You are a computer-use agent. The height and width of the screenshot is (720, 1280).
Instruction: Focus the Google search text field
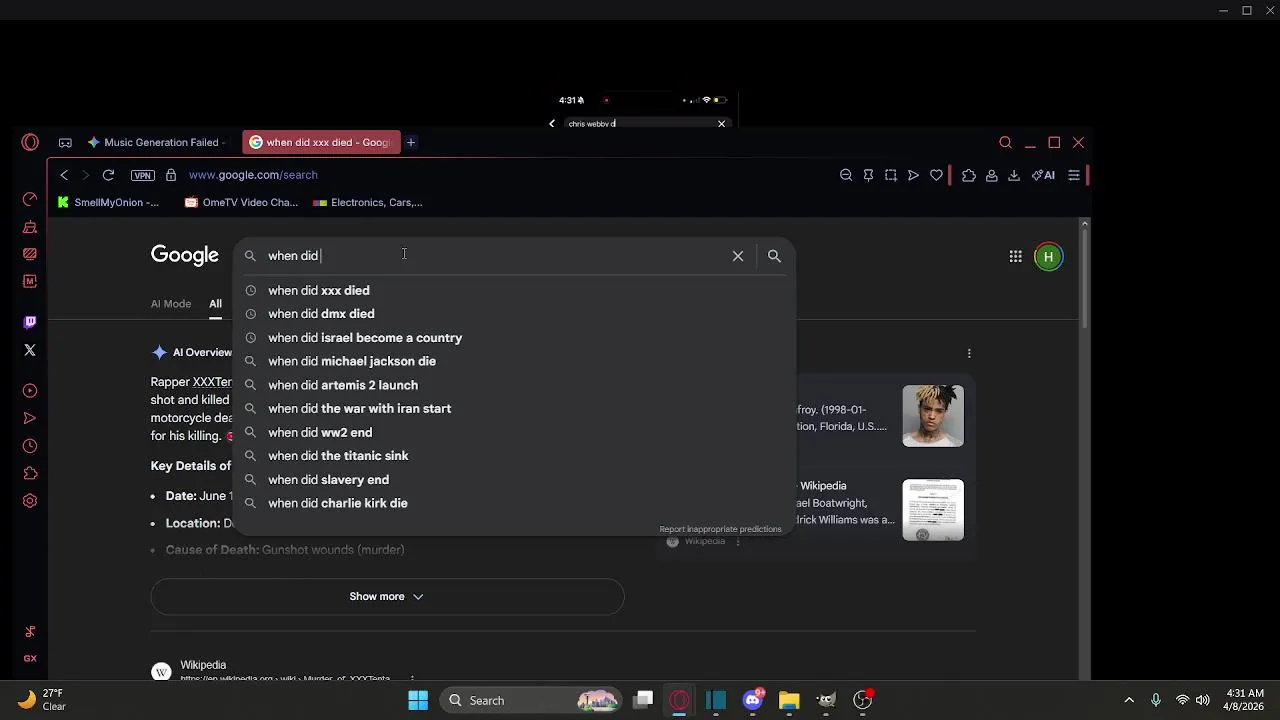point(495,256)
